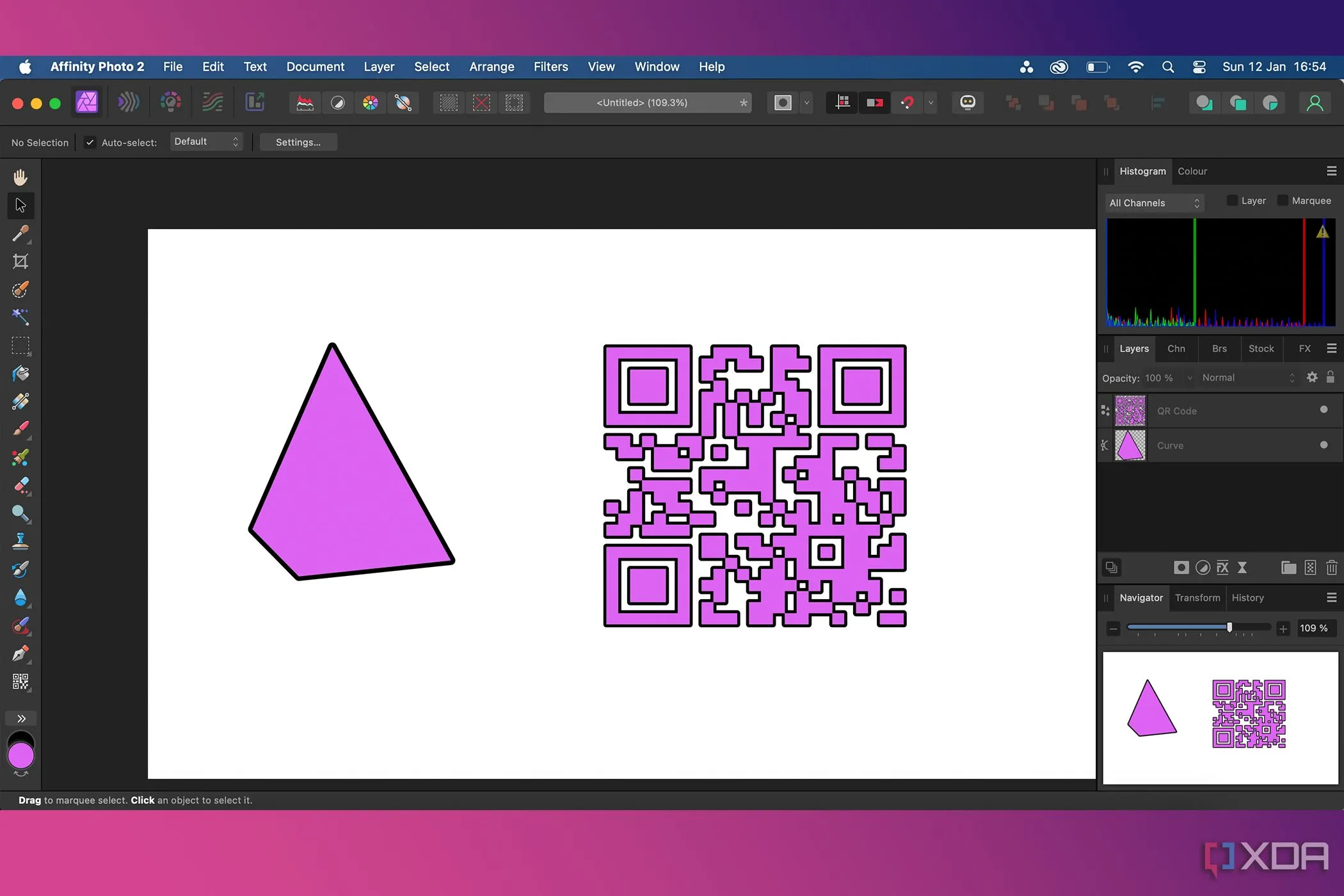Select the Move tool arrow
Screen dimensions: 1344x896
[x=20, y=205]
